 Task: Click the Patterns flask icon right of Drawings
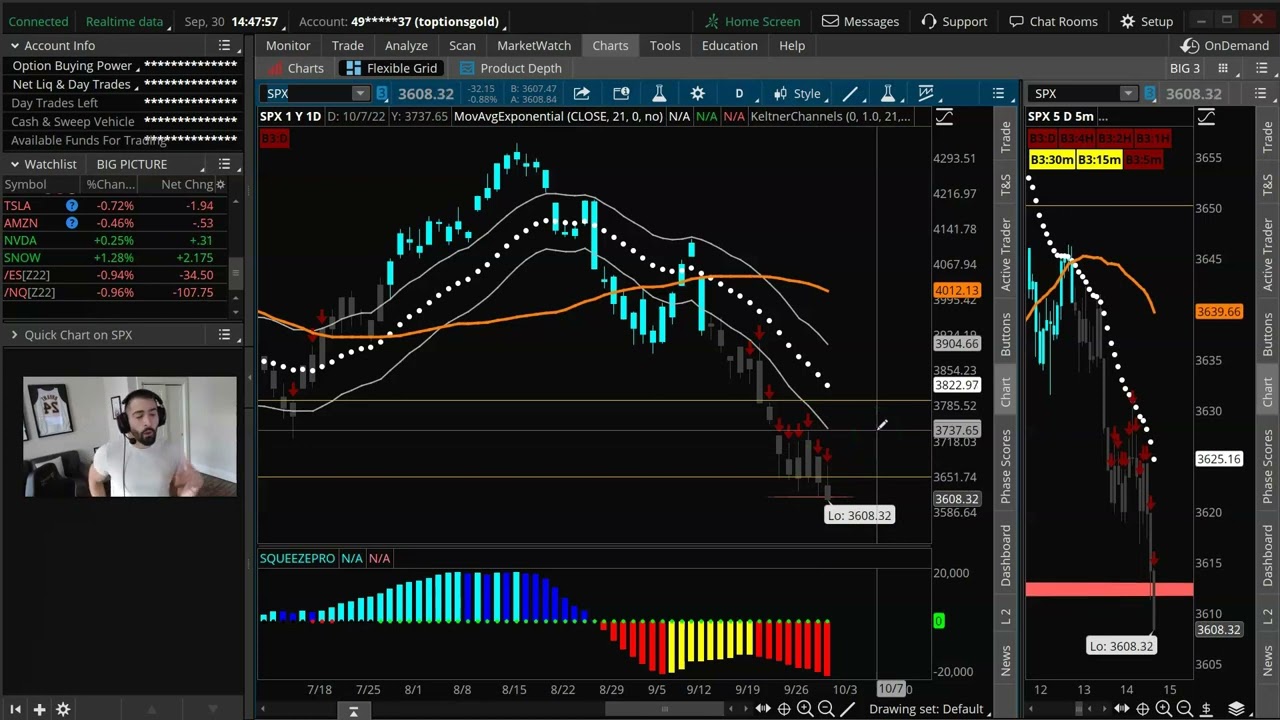tap(887, 93)
